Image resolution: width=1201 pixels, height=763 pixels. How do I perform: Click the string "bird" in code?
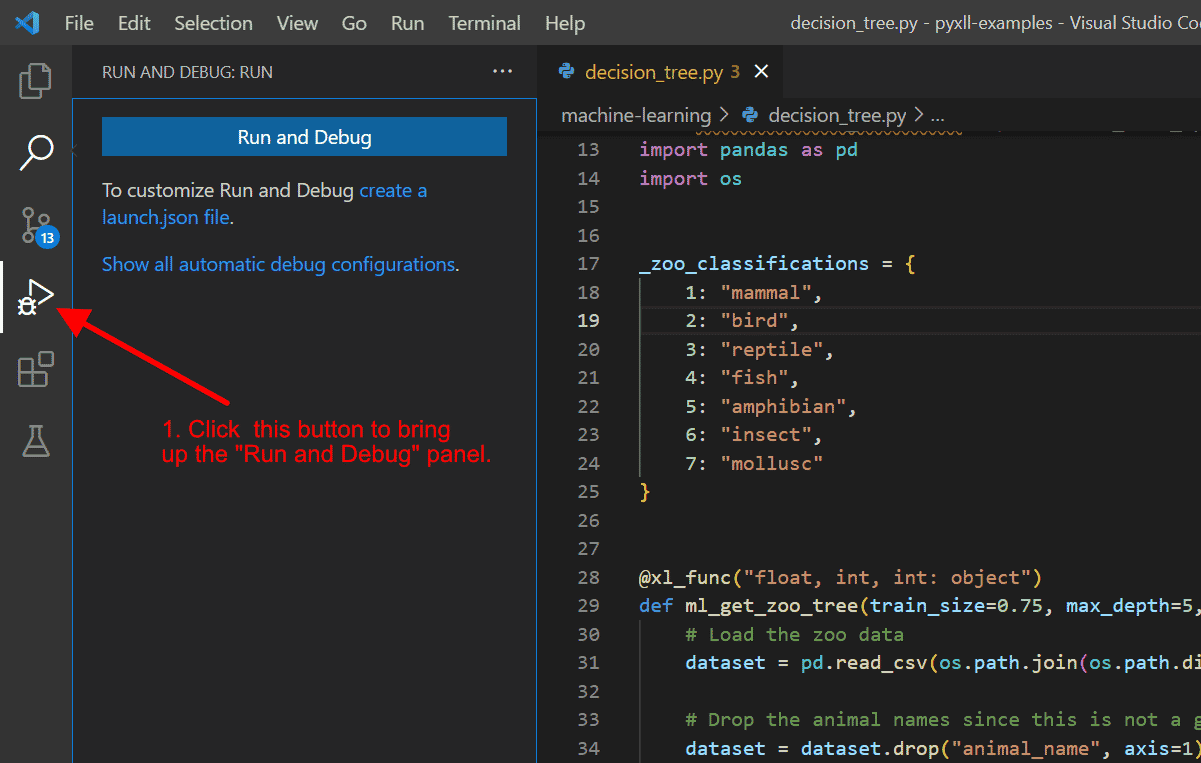coord(757,321)
